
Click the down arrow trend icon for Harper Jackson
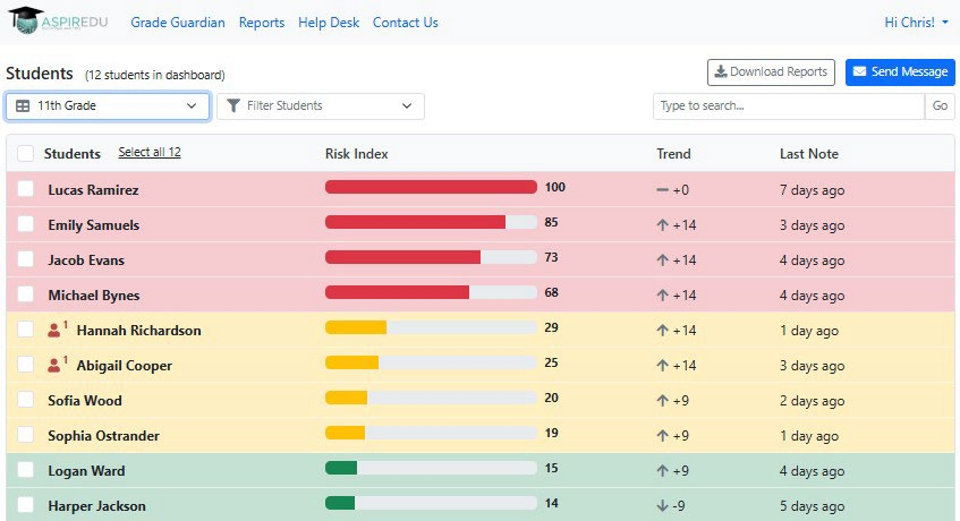tap(662, 506)
